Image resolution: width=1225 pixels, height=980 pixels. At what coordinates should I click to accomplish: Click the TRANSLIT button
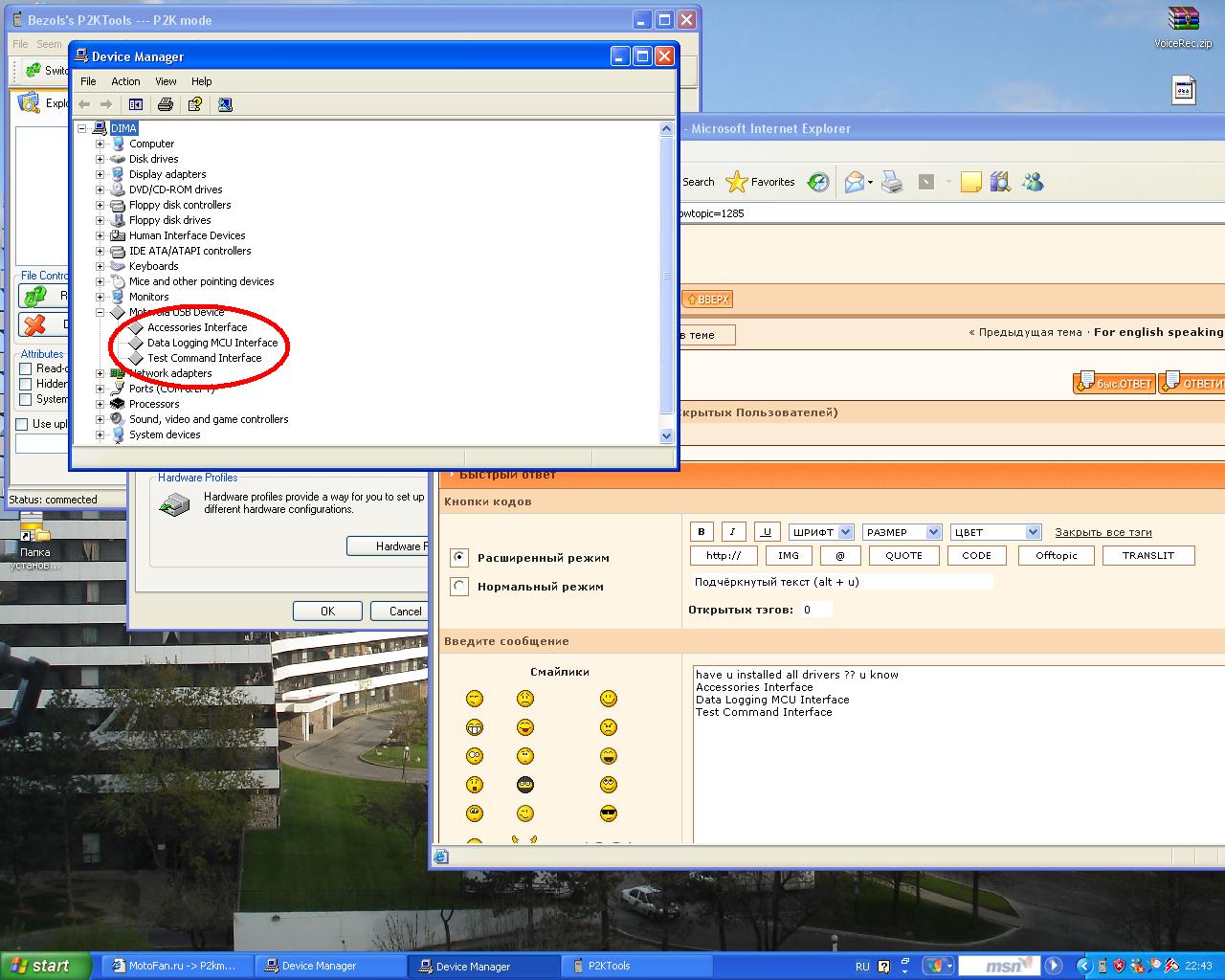pyautogui.click(x=1147, y=555)
